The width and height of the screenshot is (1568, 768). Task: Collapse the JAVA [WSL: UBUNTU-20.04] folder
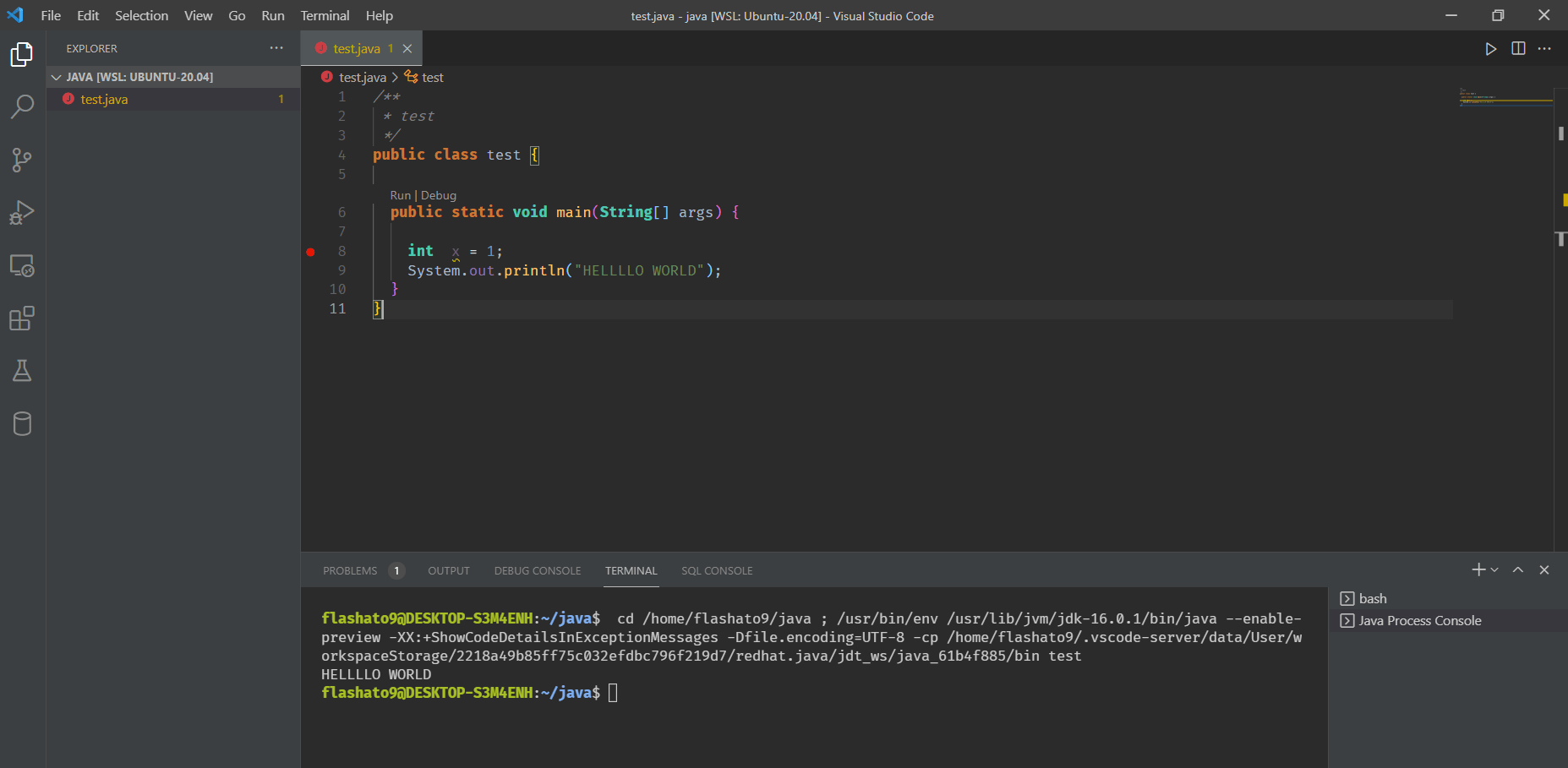tap(56, 76)
